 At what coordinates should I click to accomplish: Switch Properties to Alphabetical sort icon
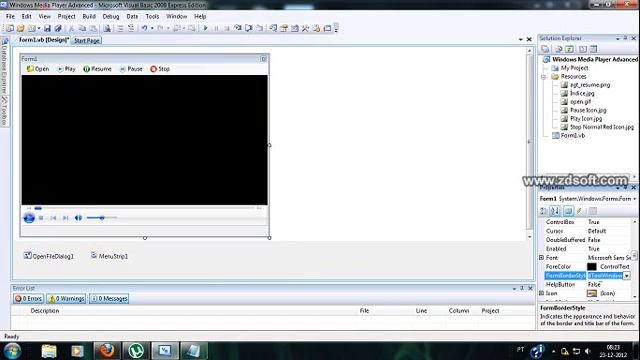[555, 211]
